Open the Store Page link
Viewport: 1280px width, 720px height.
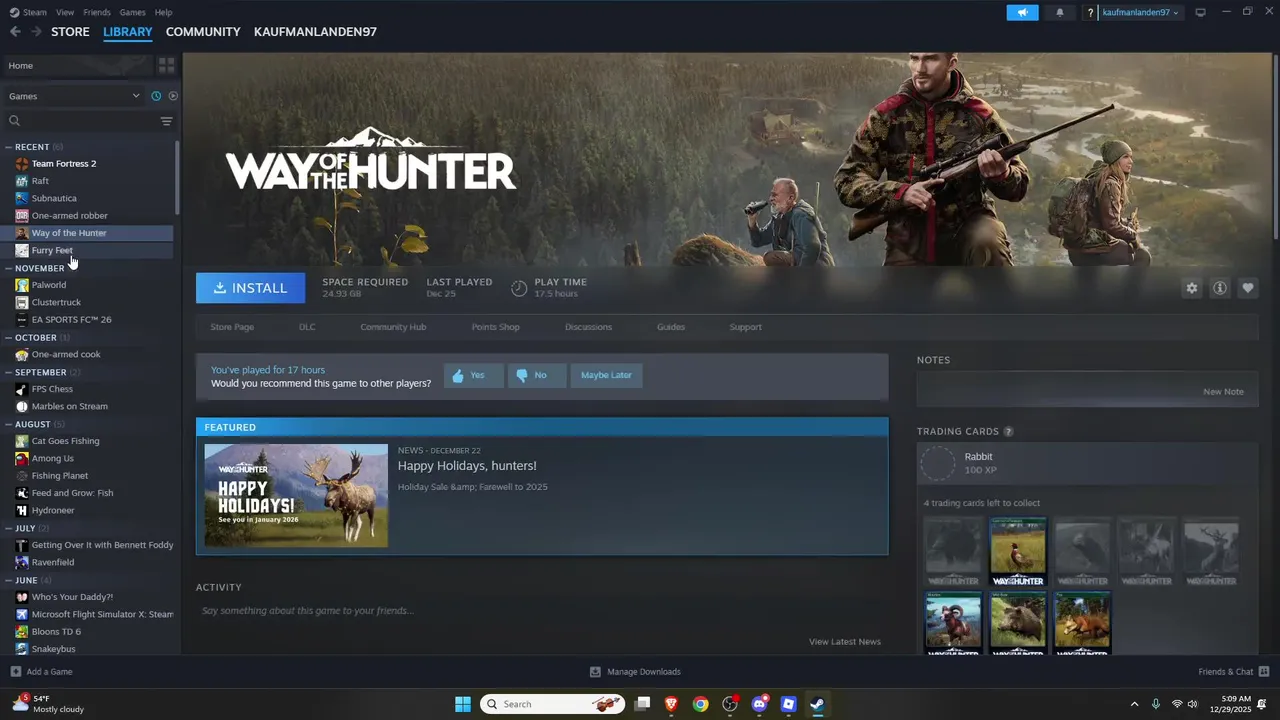pos(232,327)
